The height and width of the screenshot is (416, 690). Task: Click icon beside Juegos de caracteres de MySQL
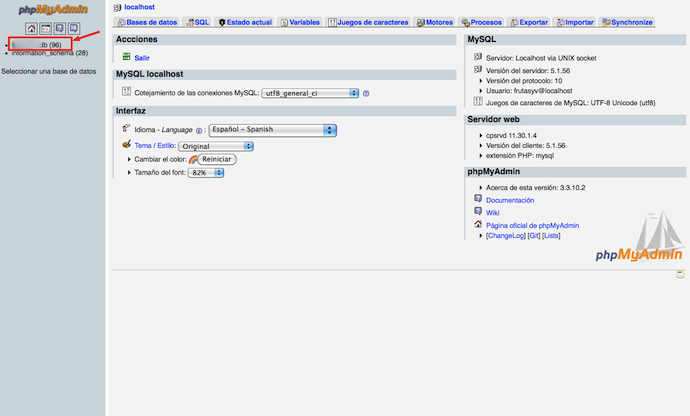point(478,101)
